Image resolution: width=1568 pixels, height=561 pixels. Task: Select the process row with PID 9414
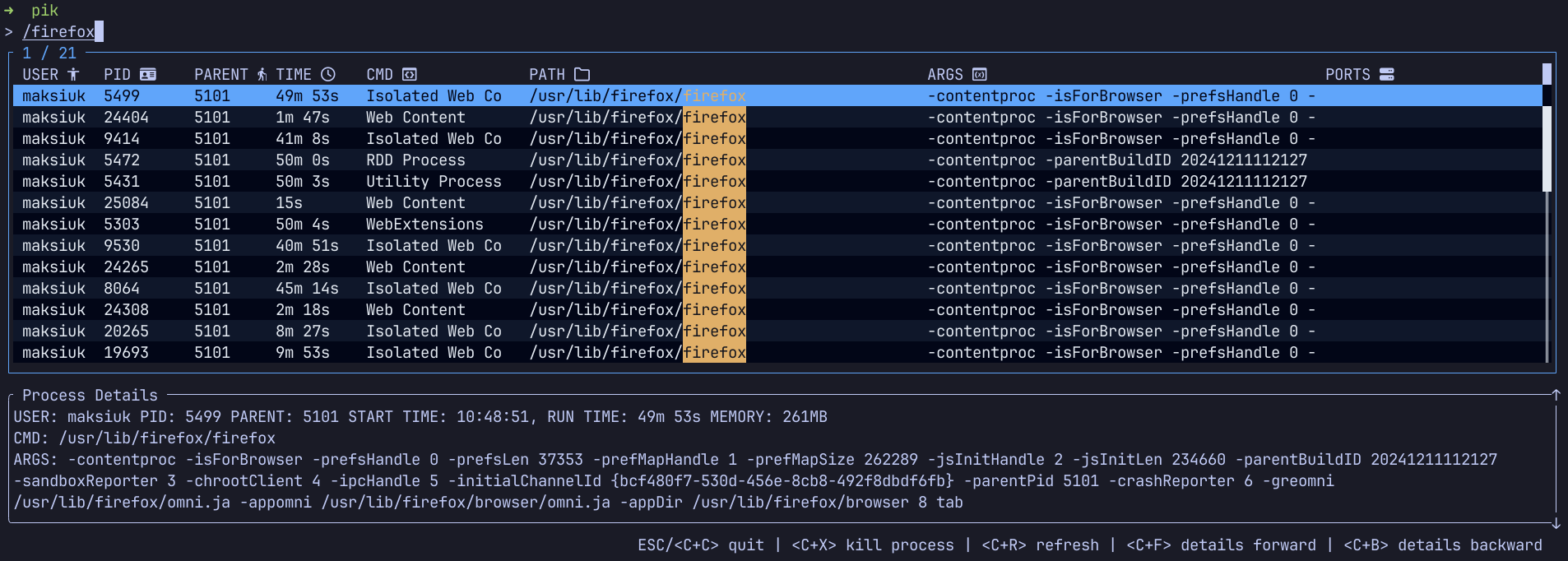pos(777,138)
